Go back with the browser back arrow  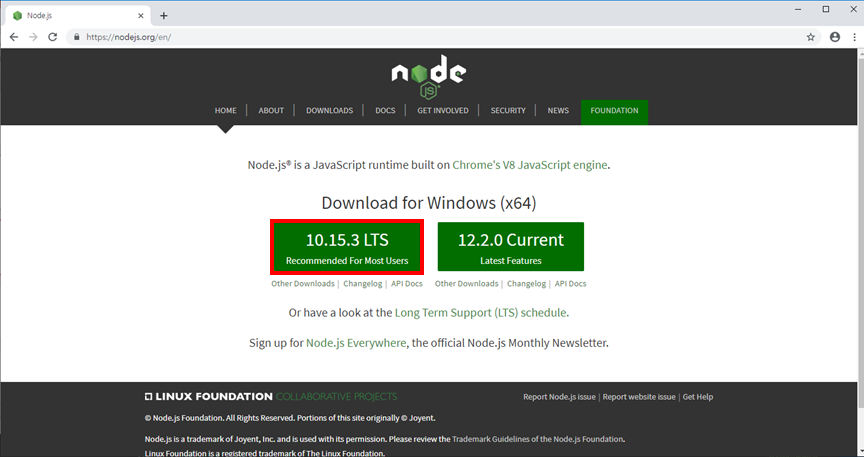coord(14,37)
